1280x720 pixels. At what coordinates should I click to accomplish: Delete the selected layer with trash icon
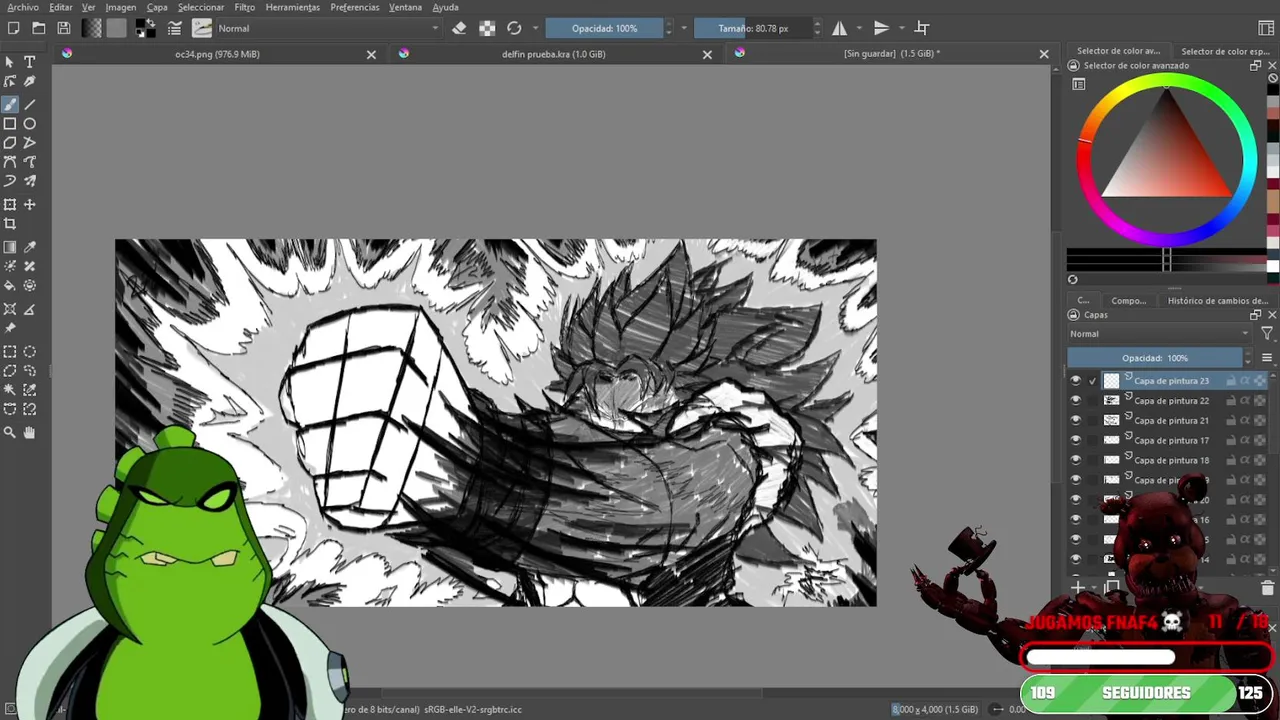1267,587
